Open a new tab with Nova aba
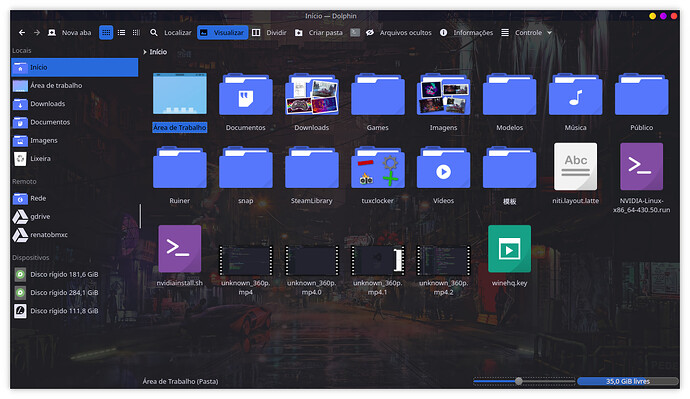This screenshot has width=690, height=399. point(70,33)
